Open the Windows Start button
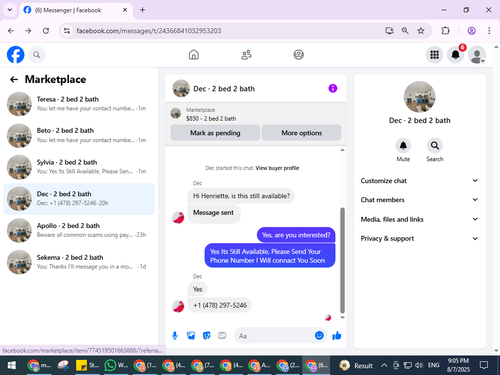 [x=12, y=366]
